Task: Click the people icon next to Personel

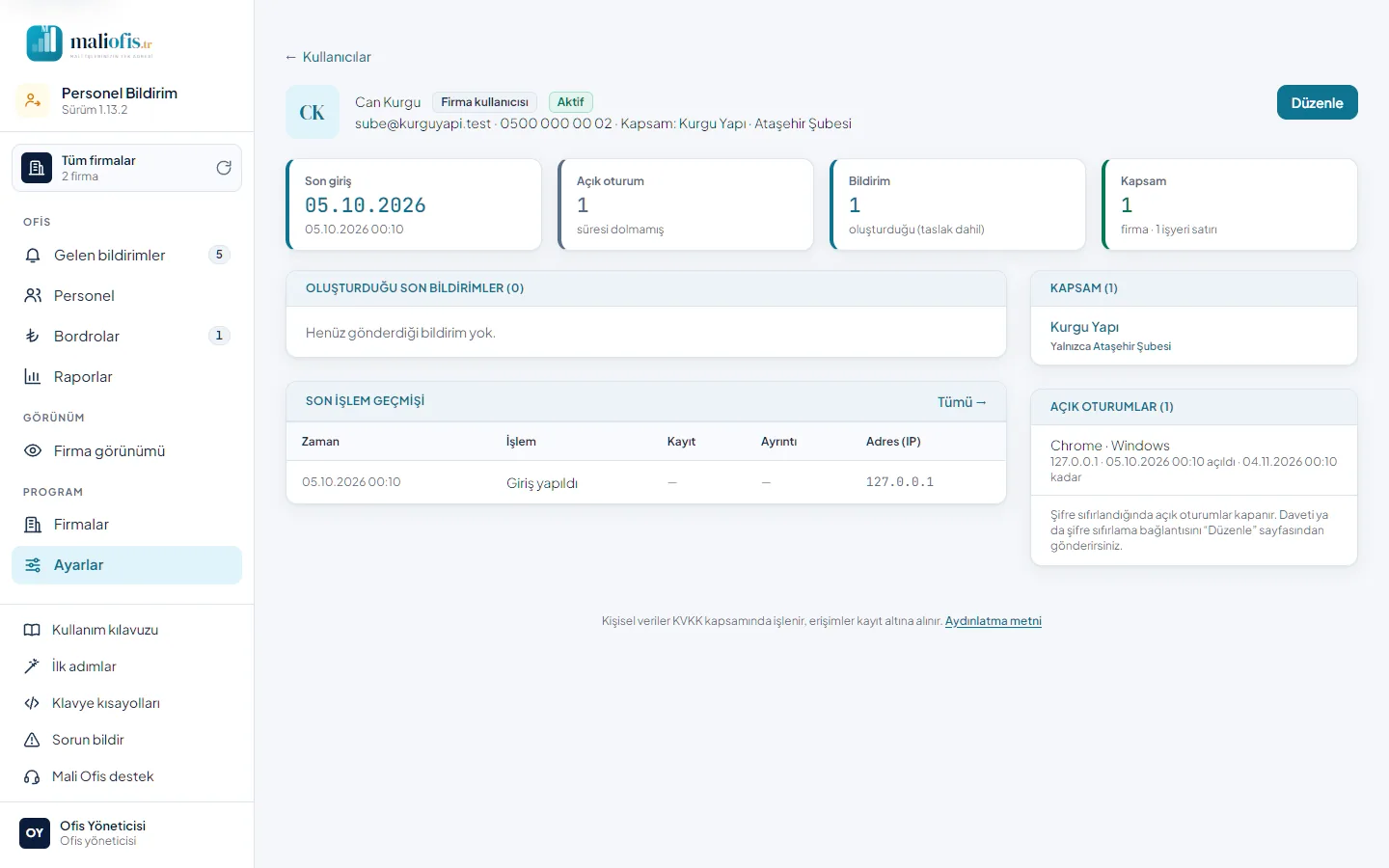Action: [33, 296]
